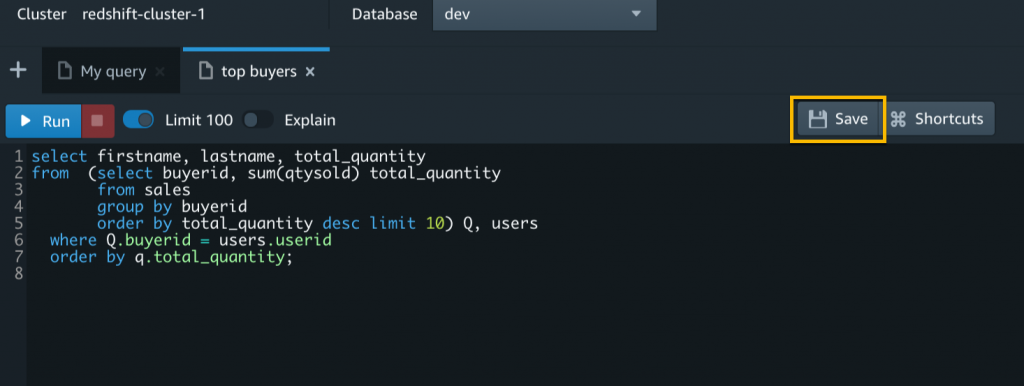Click the Database dropdown arrow
1024x386 pixels.
(x=636, y=14)
